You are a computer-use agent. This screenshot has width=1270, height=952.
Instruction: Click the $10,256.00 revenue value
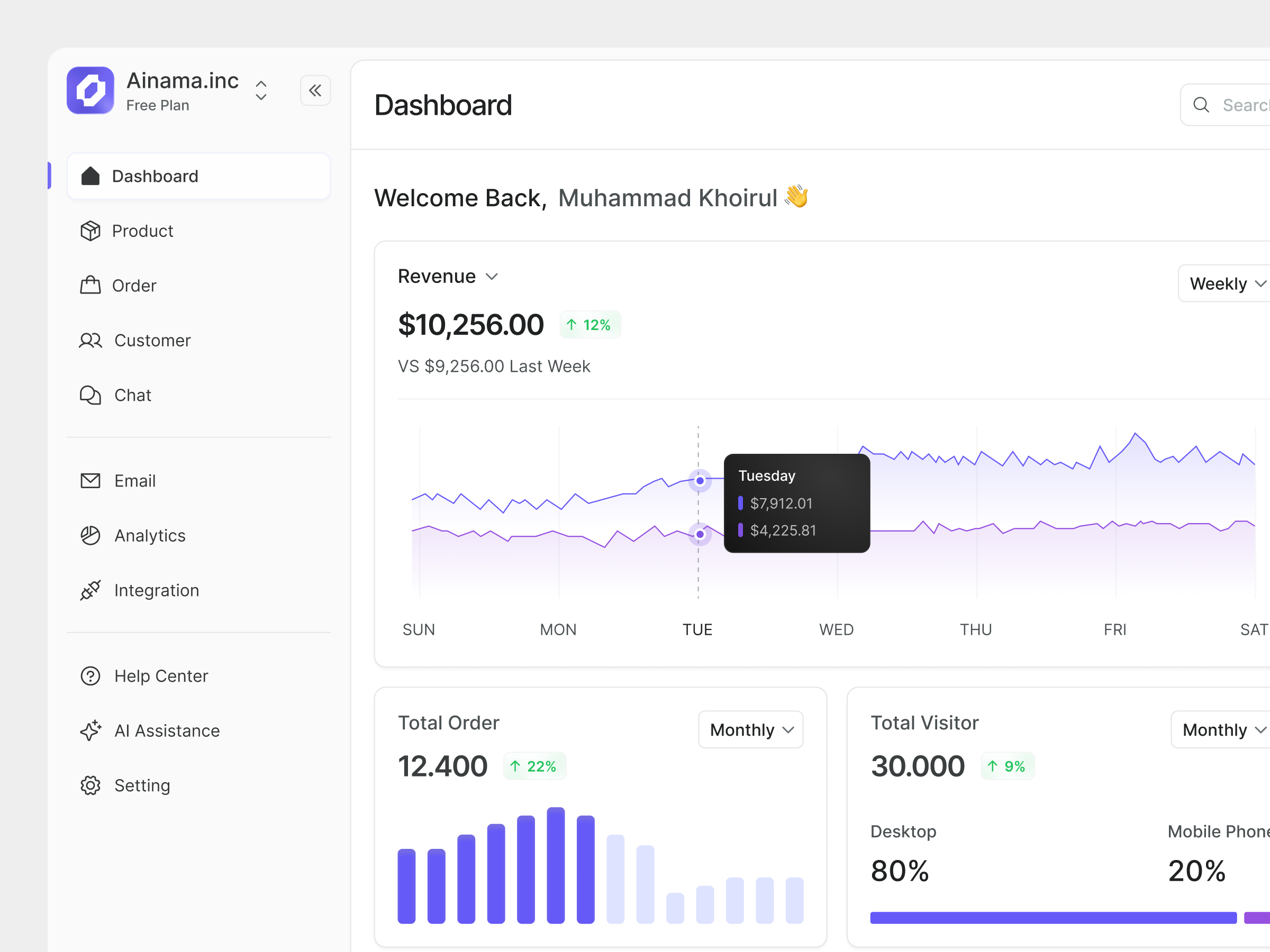pos(471,325)
